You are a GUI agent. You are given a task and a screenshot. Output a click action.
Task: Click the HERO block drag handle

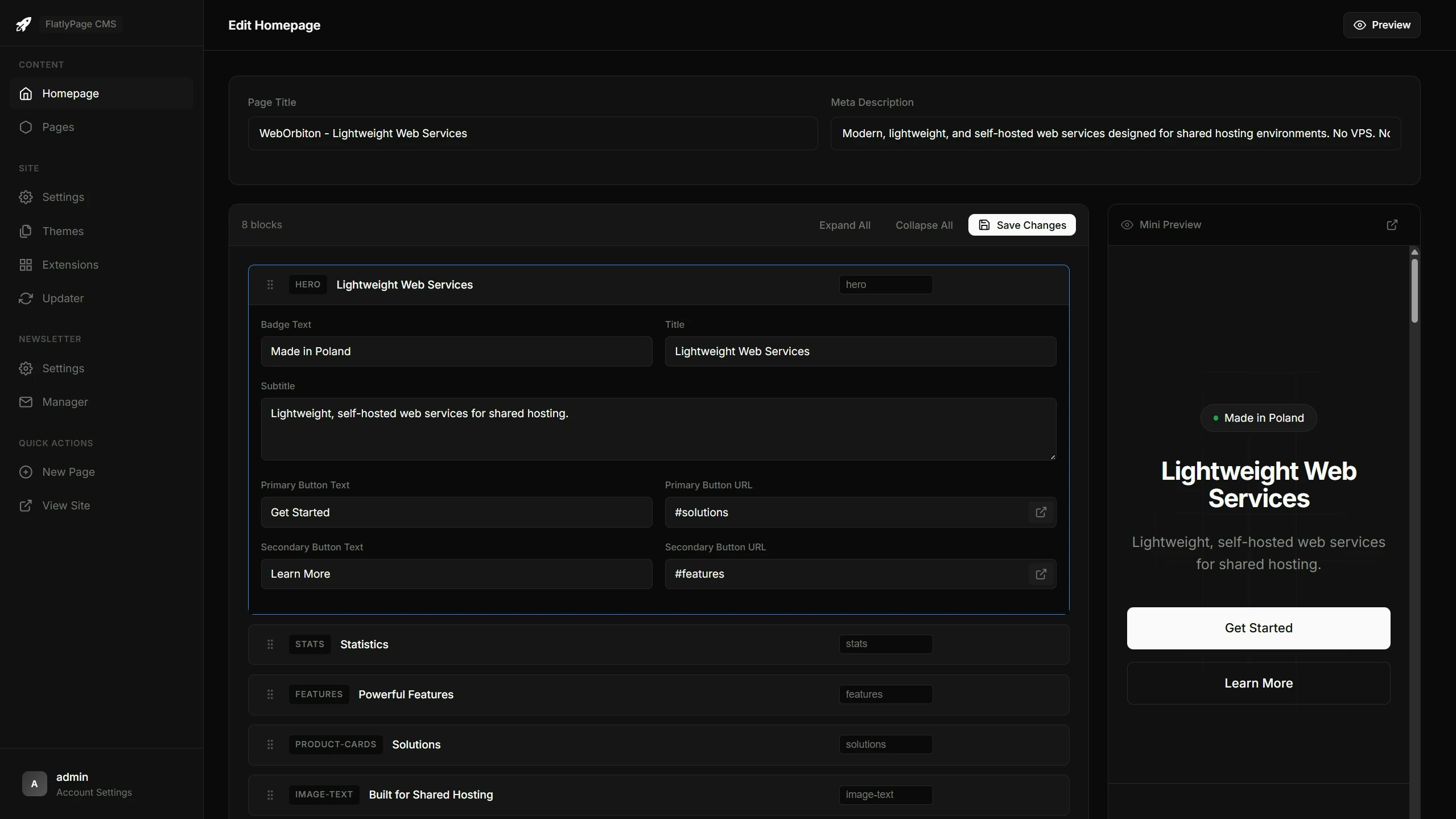coord(270,285)
